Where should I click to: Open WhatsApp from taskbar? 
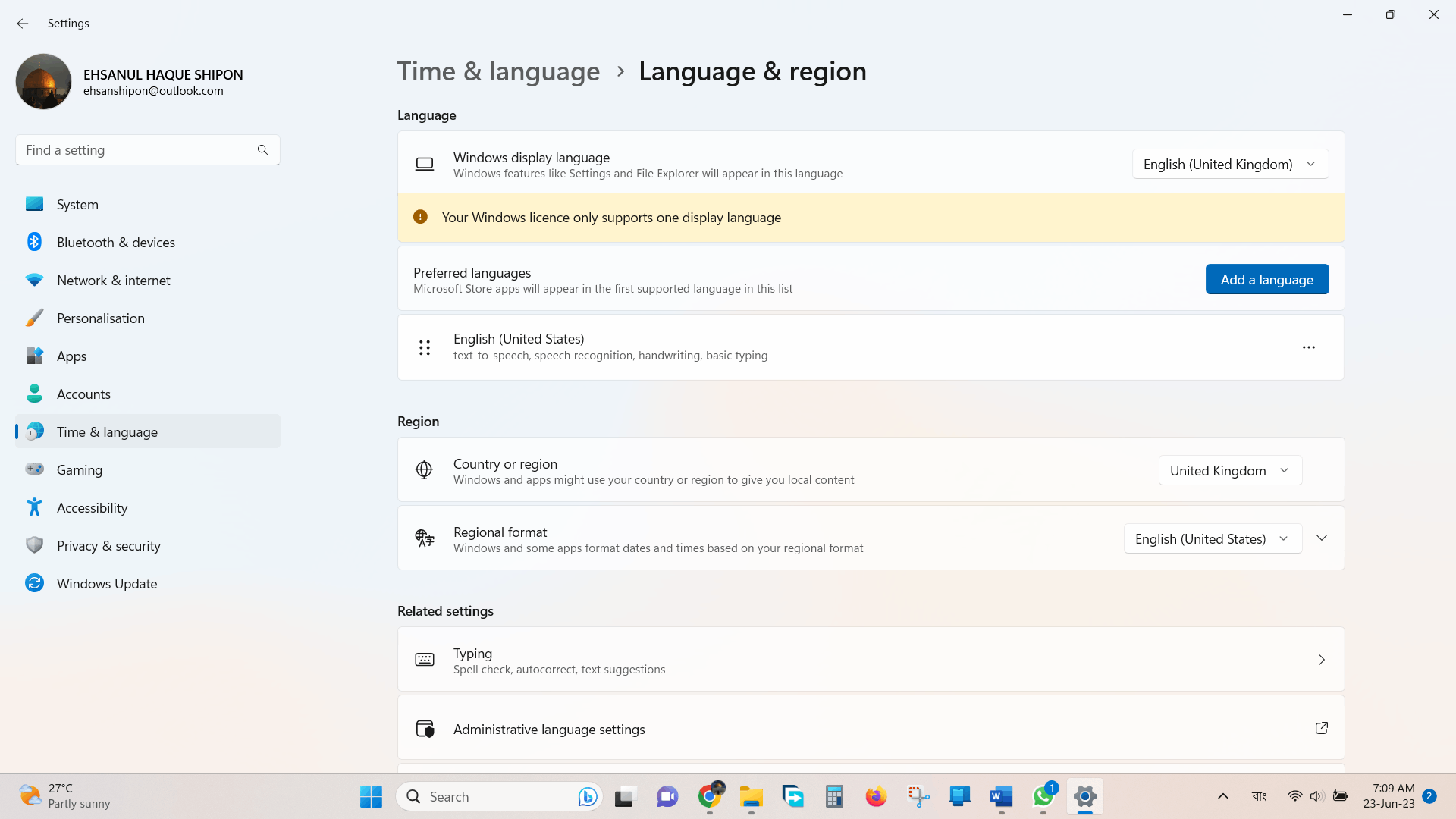1043,797
